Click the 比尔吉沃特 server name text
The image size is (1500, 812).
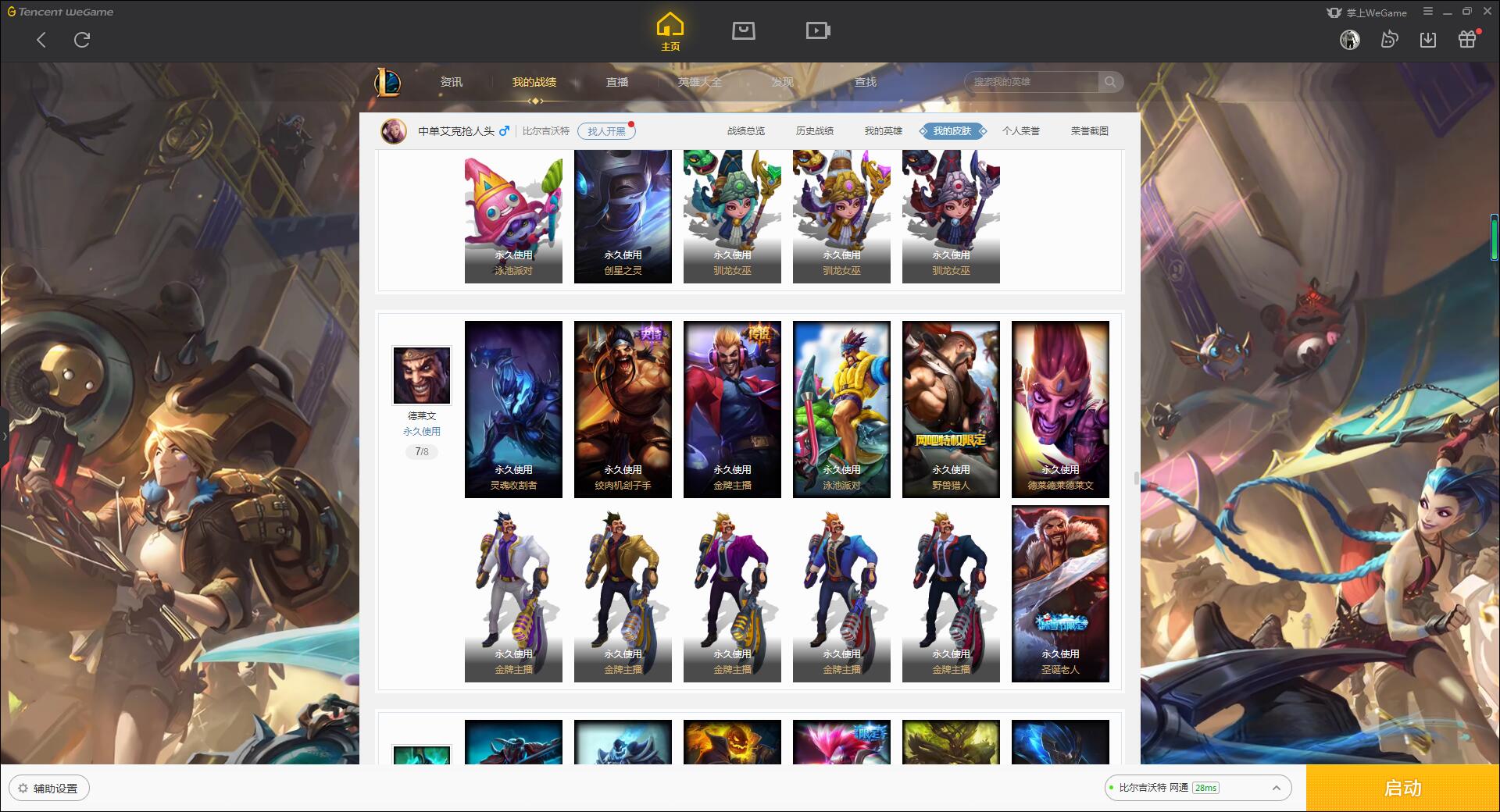point(546,131)
